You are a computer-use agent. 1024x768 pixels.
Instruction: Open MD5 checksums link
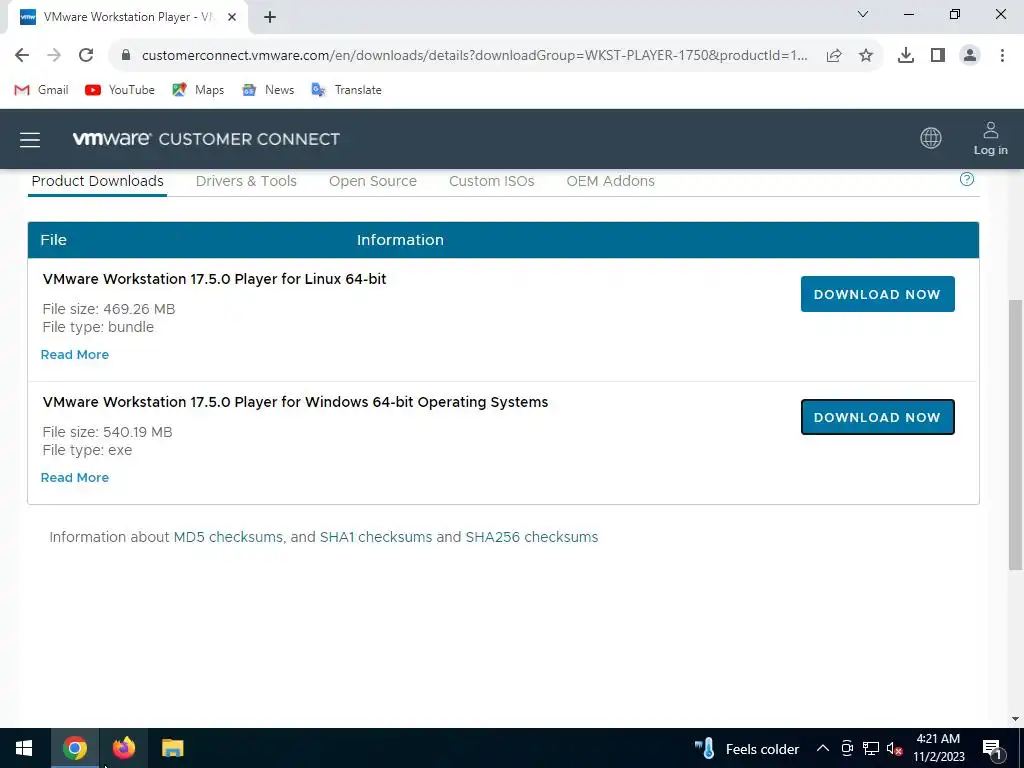pyautogui.click(x=228, y=537)
